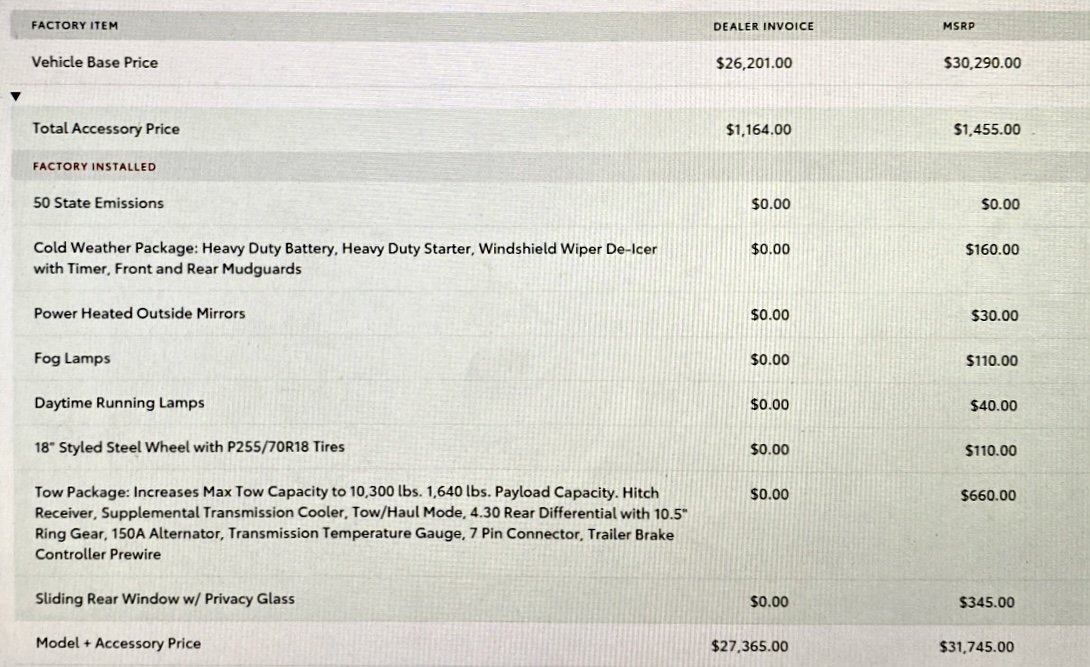Click the $660.00 Tow Package MSRP

(988, 495)
